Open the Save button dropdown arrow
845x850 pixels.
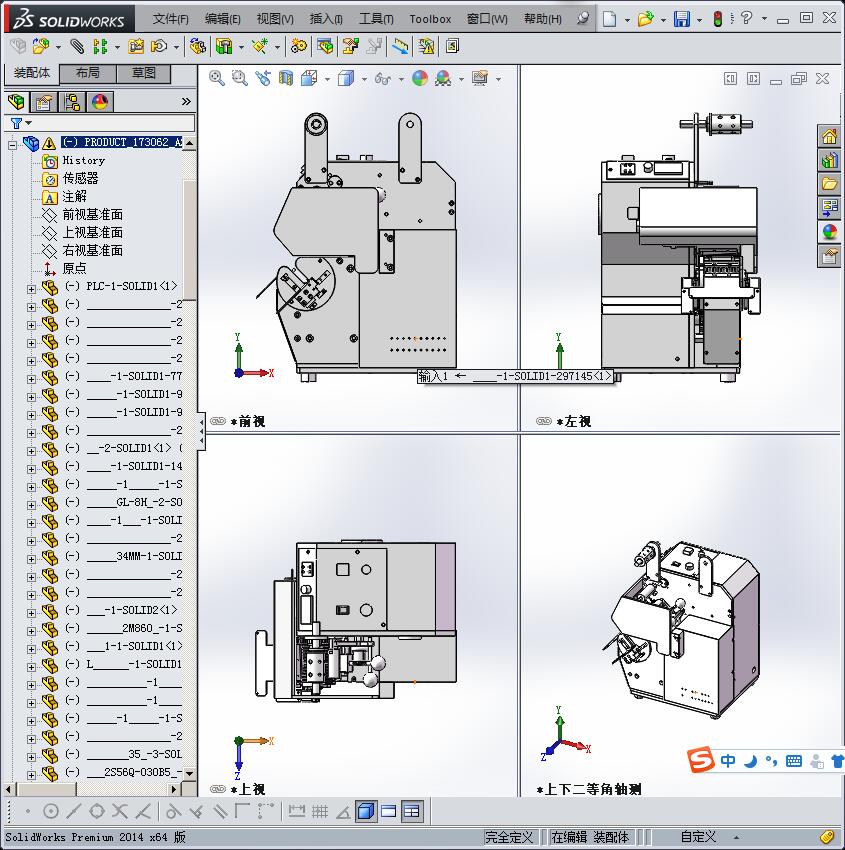pyautogui.click(x=700, y=20)
